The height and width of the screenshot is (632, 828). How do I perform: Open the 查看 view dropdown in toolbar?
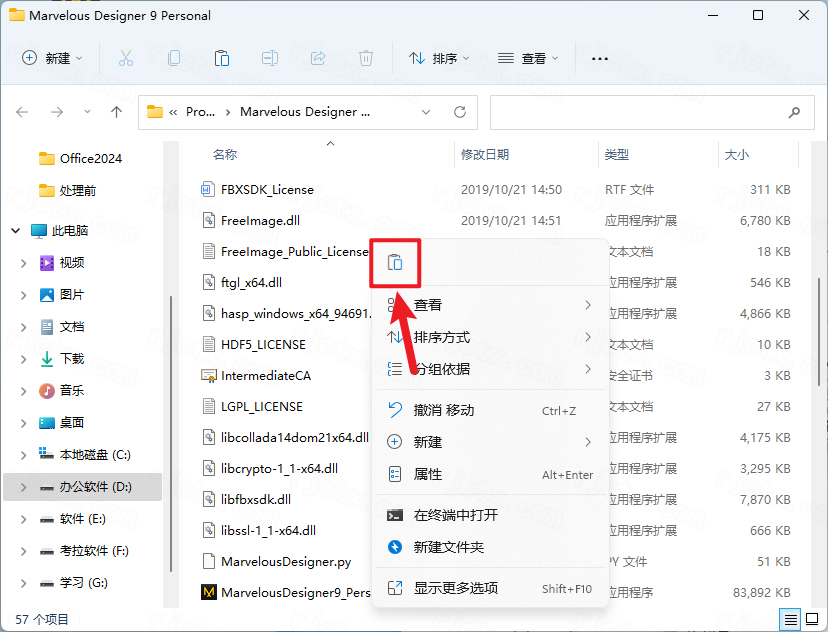528,58
